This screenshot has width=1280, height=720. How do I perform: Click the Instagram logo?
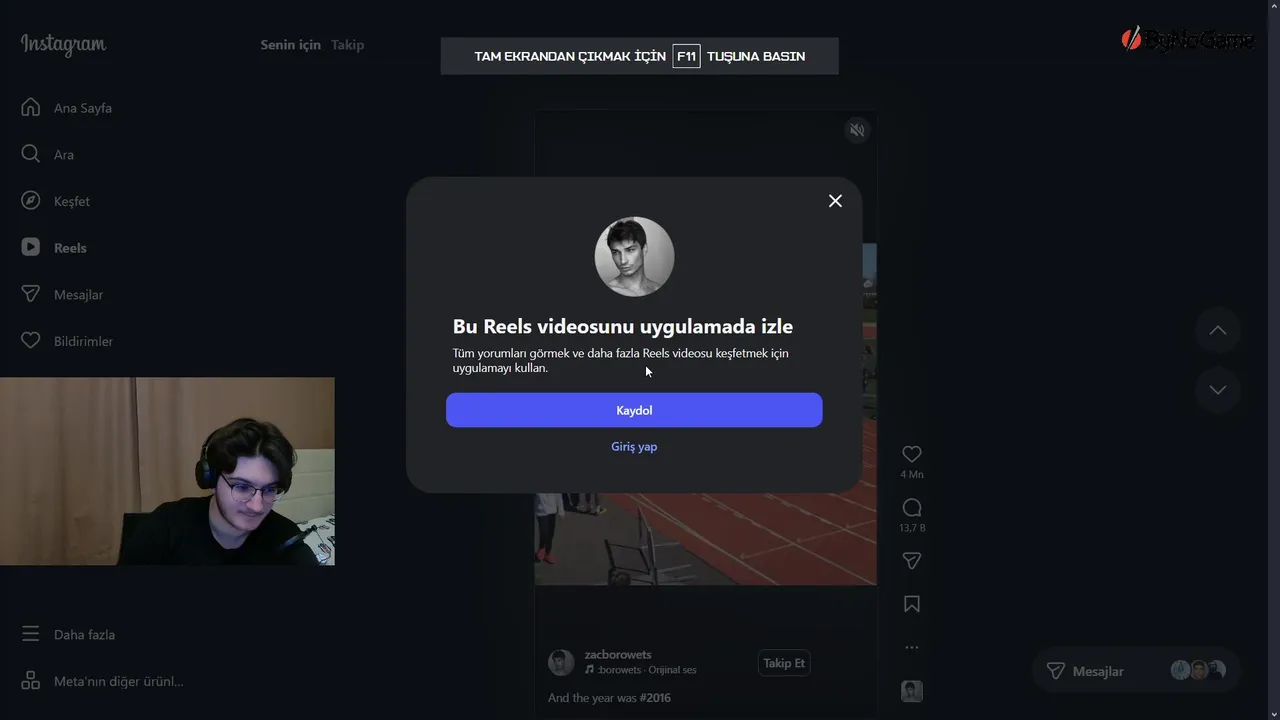(x=63, y=45)
